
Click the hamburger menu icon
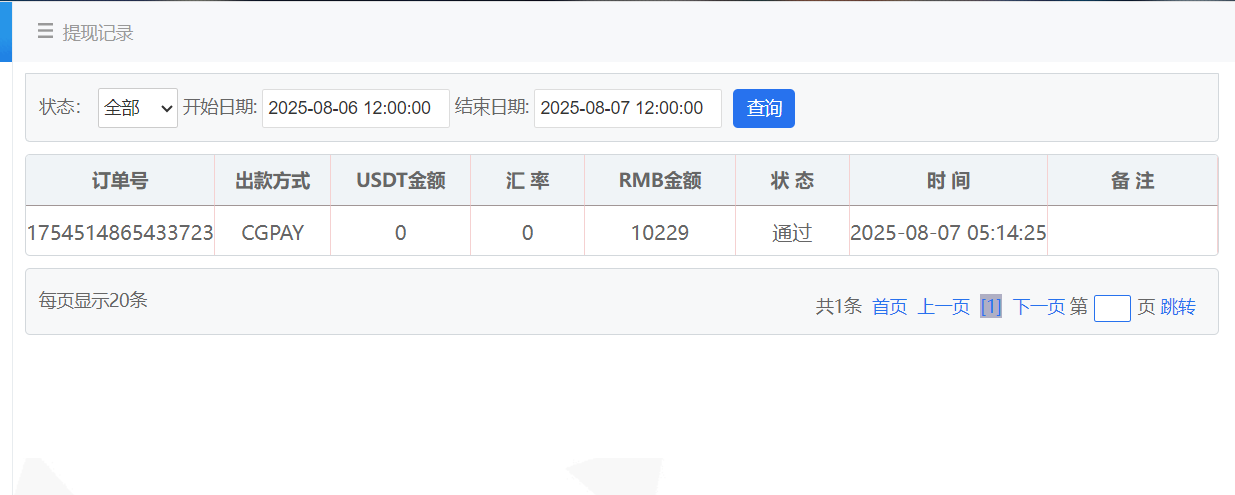tap(45, 31)
